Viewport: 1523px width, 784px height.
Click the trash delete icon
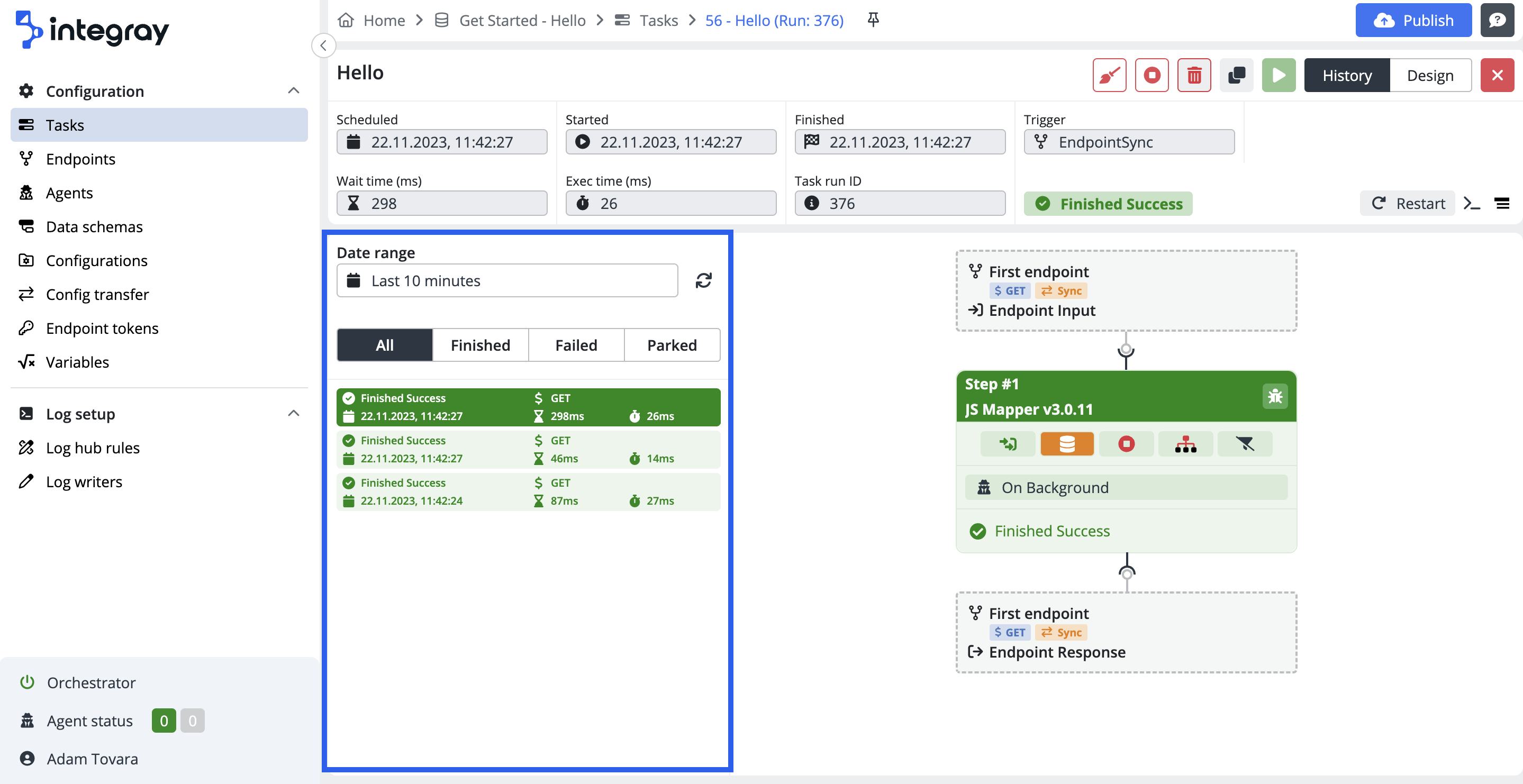tap(1194, 75)
